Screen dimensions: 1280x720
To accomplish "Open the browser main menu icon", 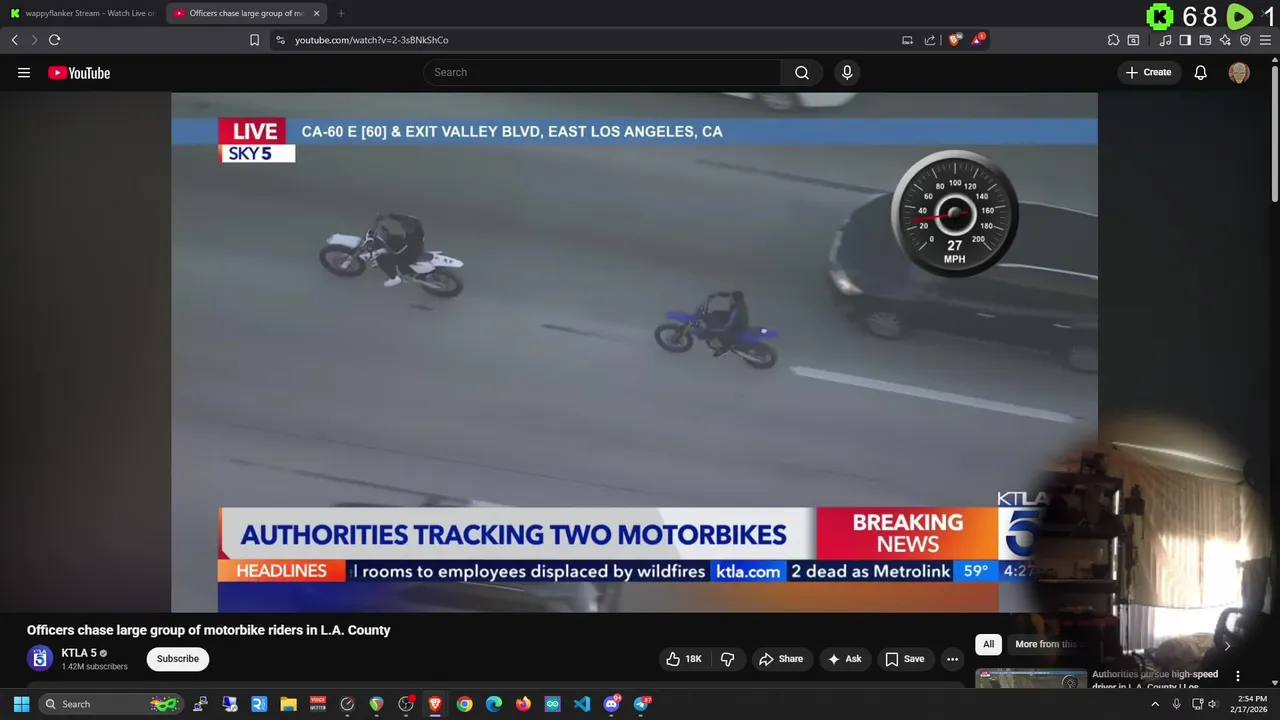I will click(x=1266, y=40).
